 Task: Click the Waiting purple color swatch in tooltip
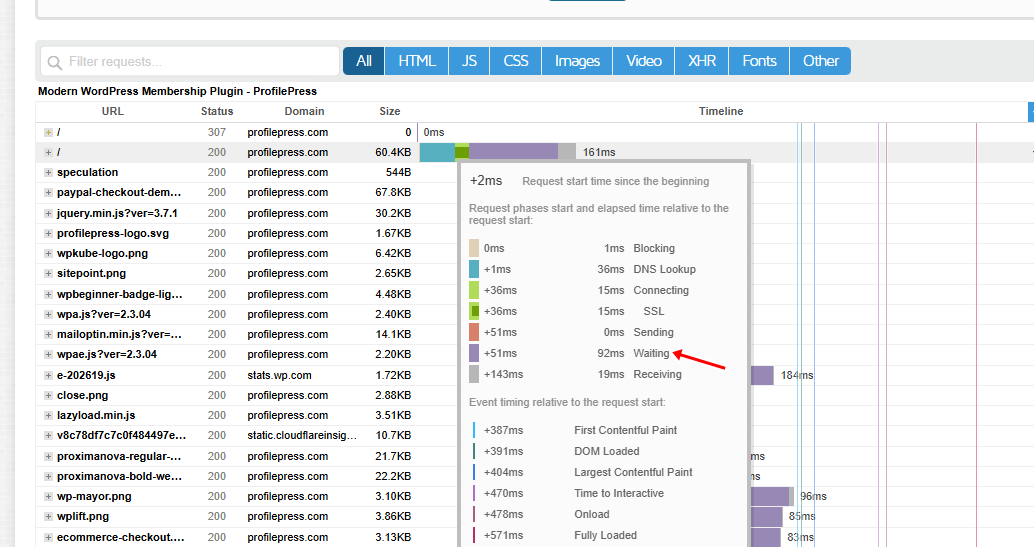pyautogui.click(x=474, y=353)
